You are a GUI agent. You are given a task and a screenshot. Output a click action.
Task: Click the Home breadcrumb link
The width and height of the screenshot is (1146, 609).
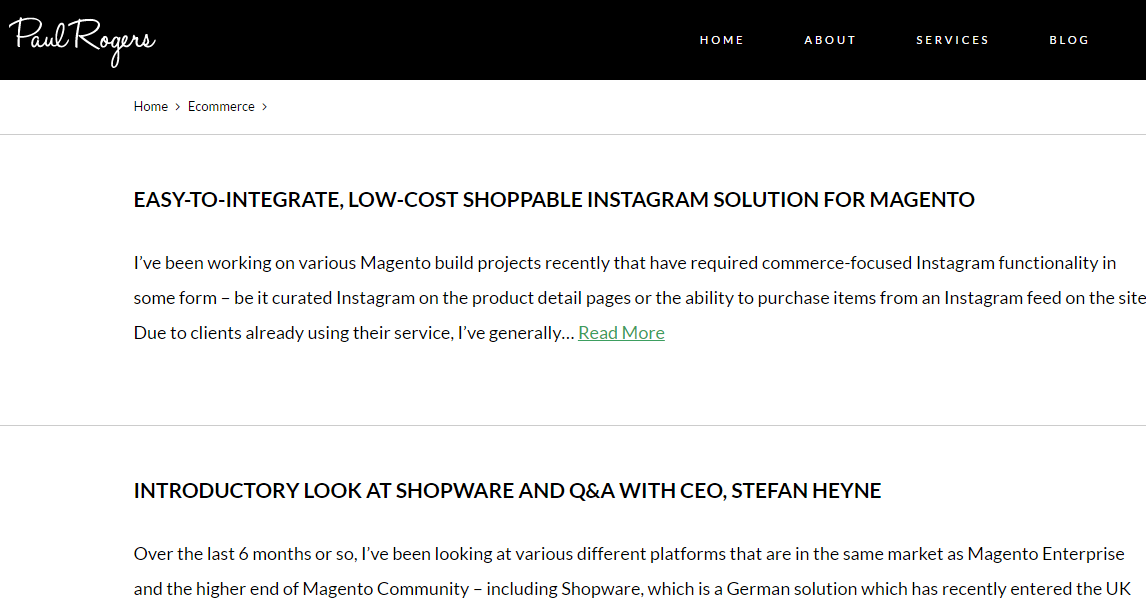pyautogui.click(x=151, y=107)
